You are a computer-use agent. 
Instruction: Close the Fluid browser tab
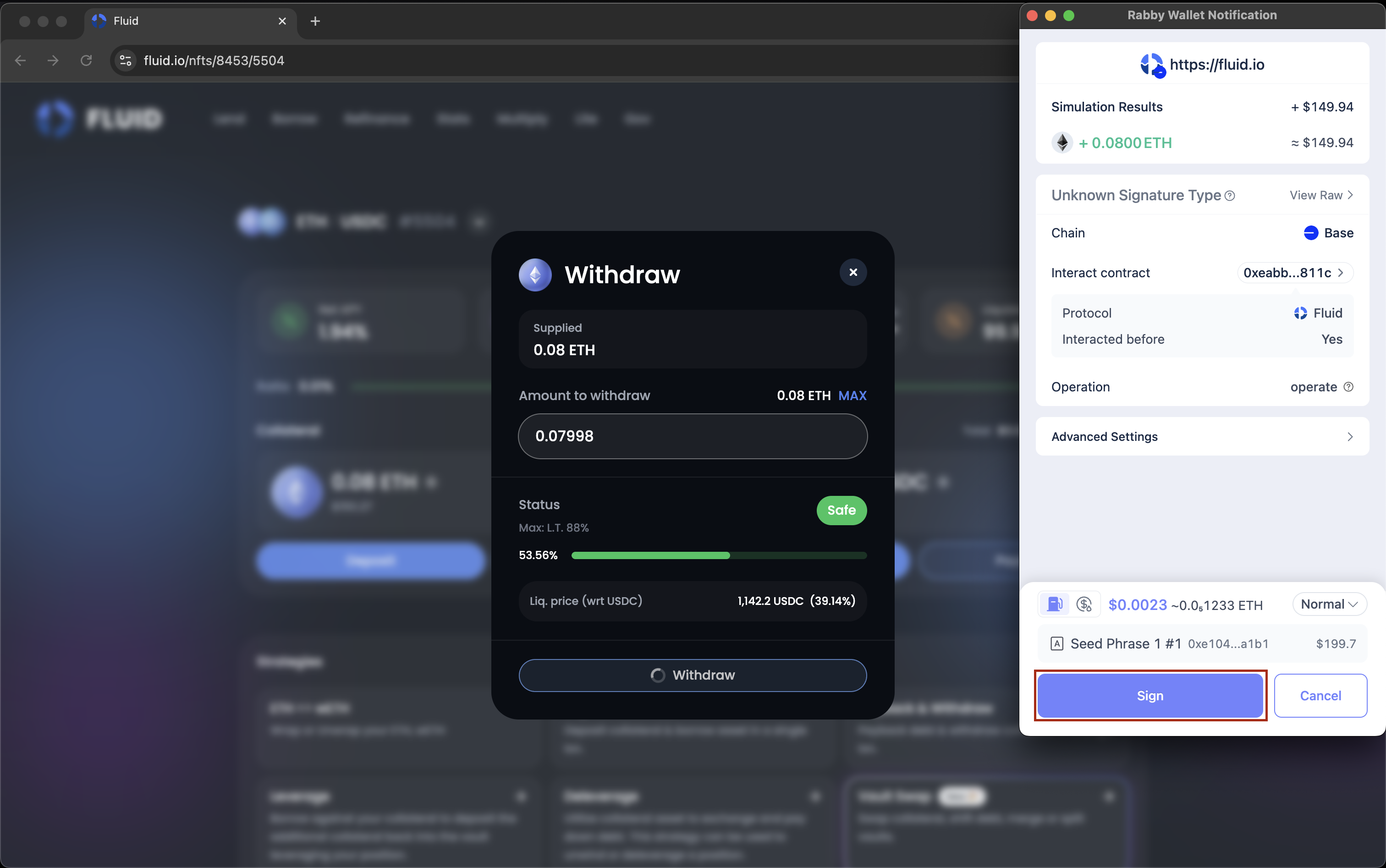[x=282, y=21]
